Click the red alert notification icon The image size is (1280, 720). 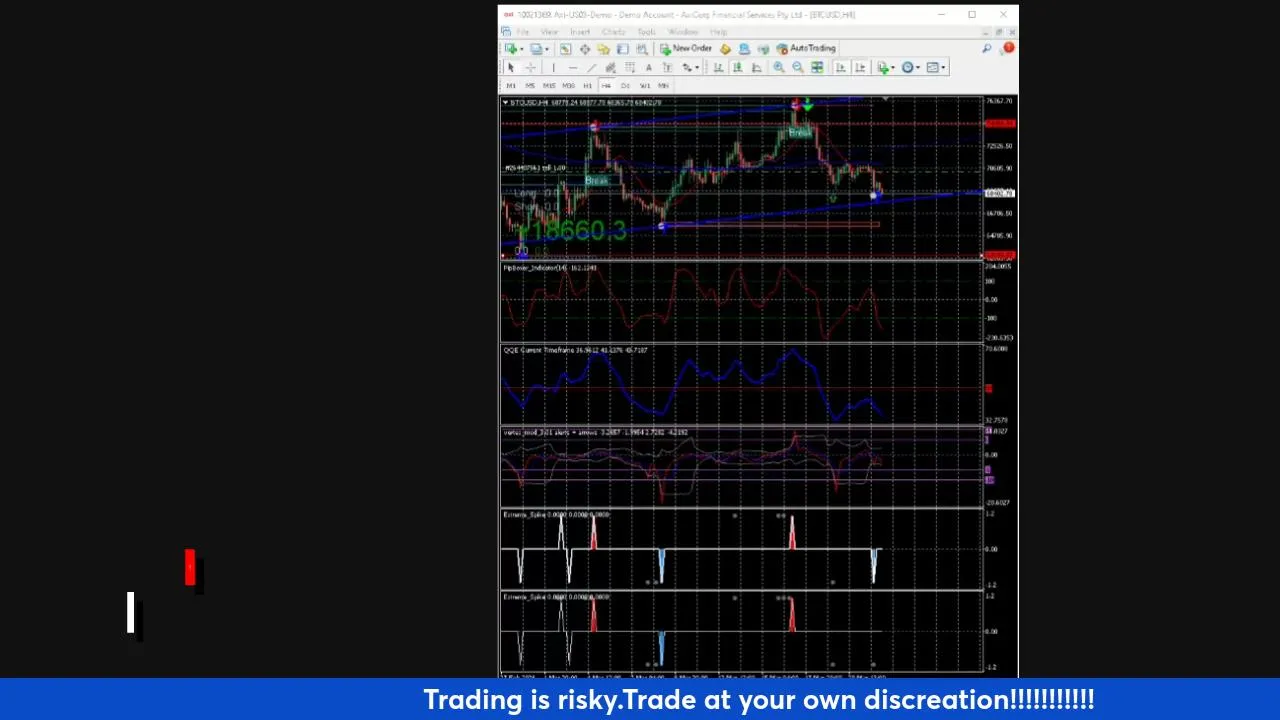[1009, 47]
